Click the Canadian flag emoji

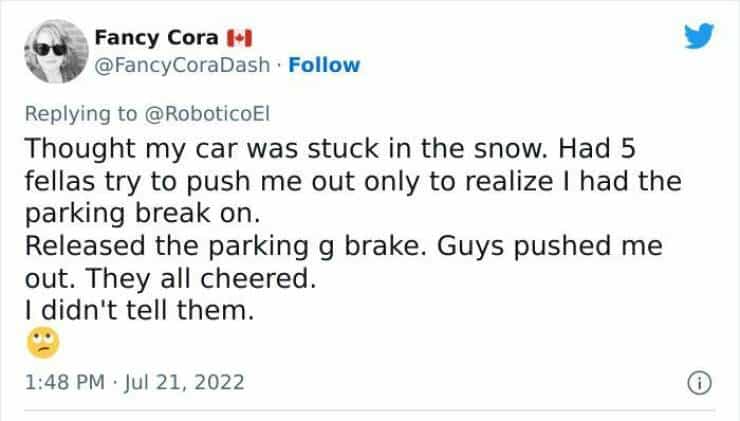tap(239, 39)
